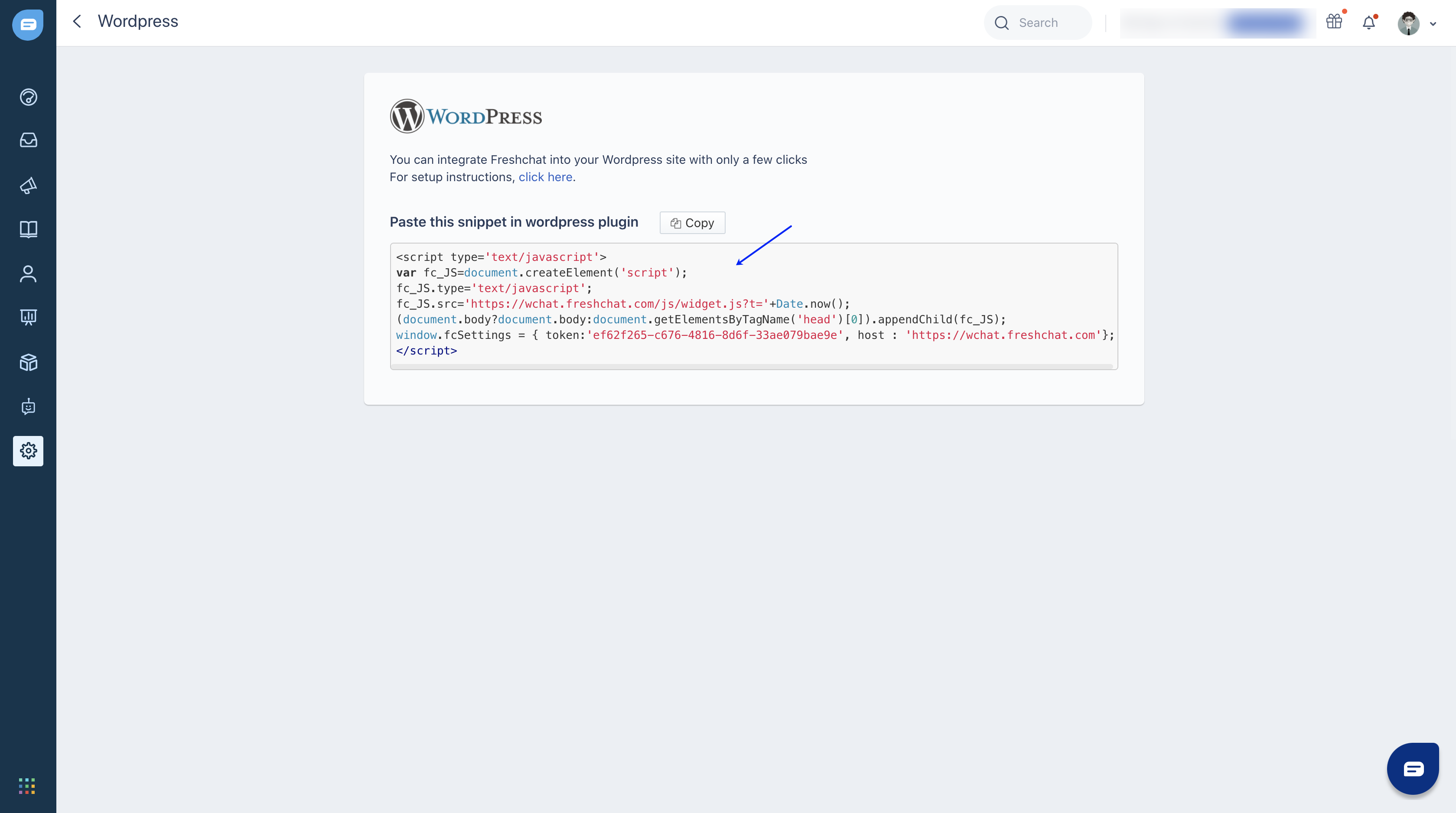Click the horizontal scrollbar under the code snippet
The width and height of the screenshot is (1456, 813).
tap(752, 367)
